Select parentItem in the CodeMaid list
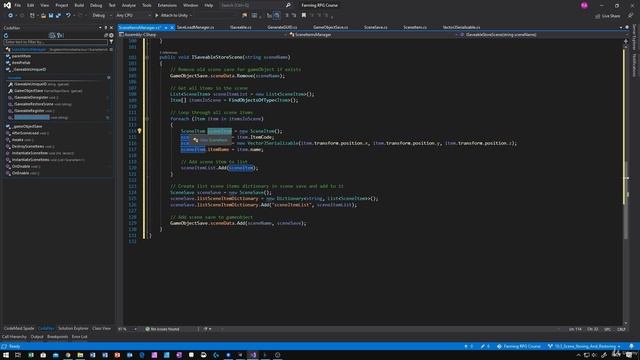Screen dimensions: 640x360 pos(21,56)
